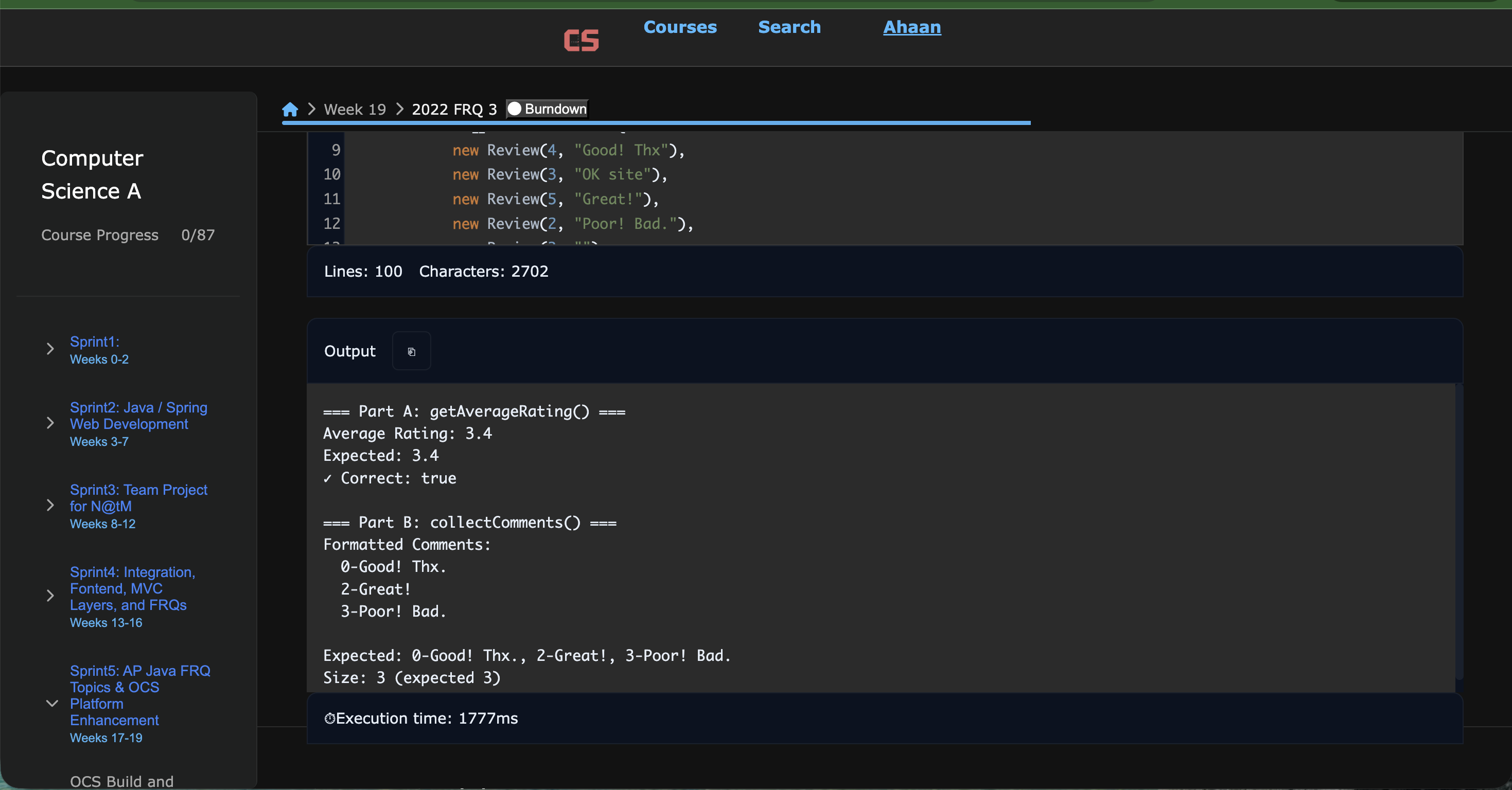The width and height of the screenshot is (1512, 790).
Task: Click code editor line 11
Action: coord(555,199)
